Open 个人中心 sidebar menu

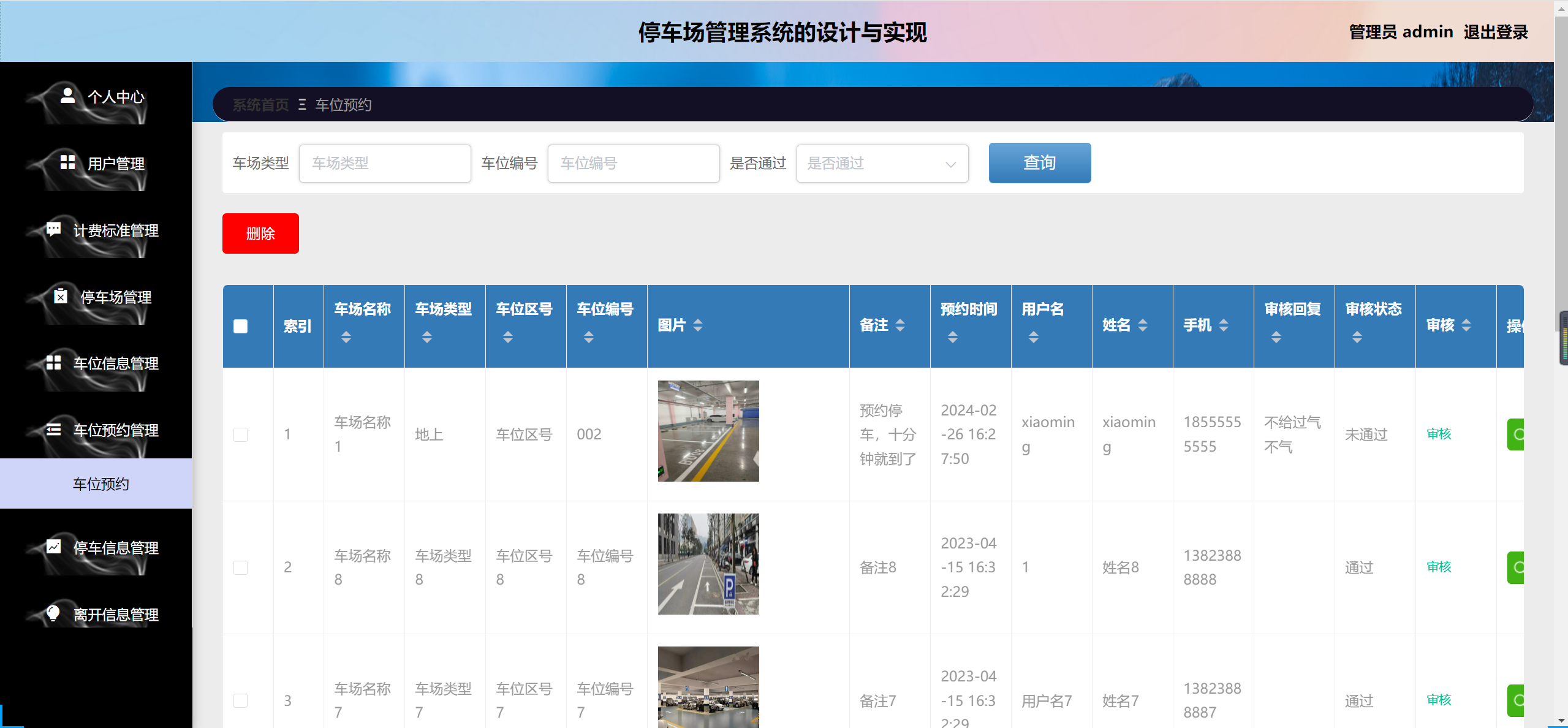coord(96,97)
